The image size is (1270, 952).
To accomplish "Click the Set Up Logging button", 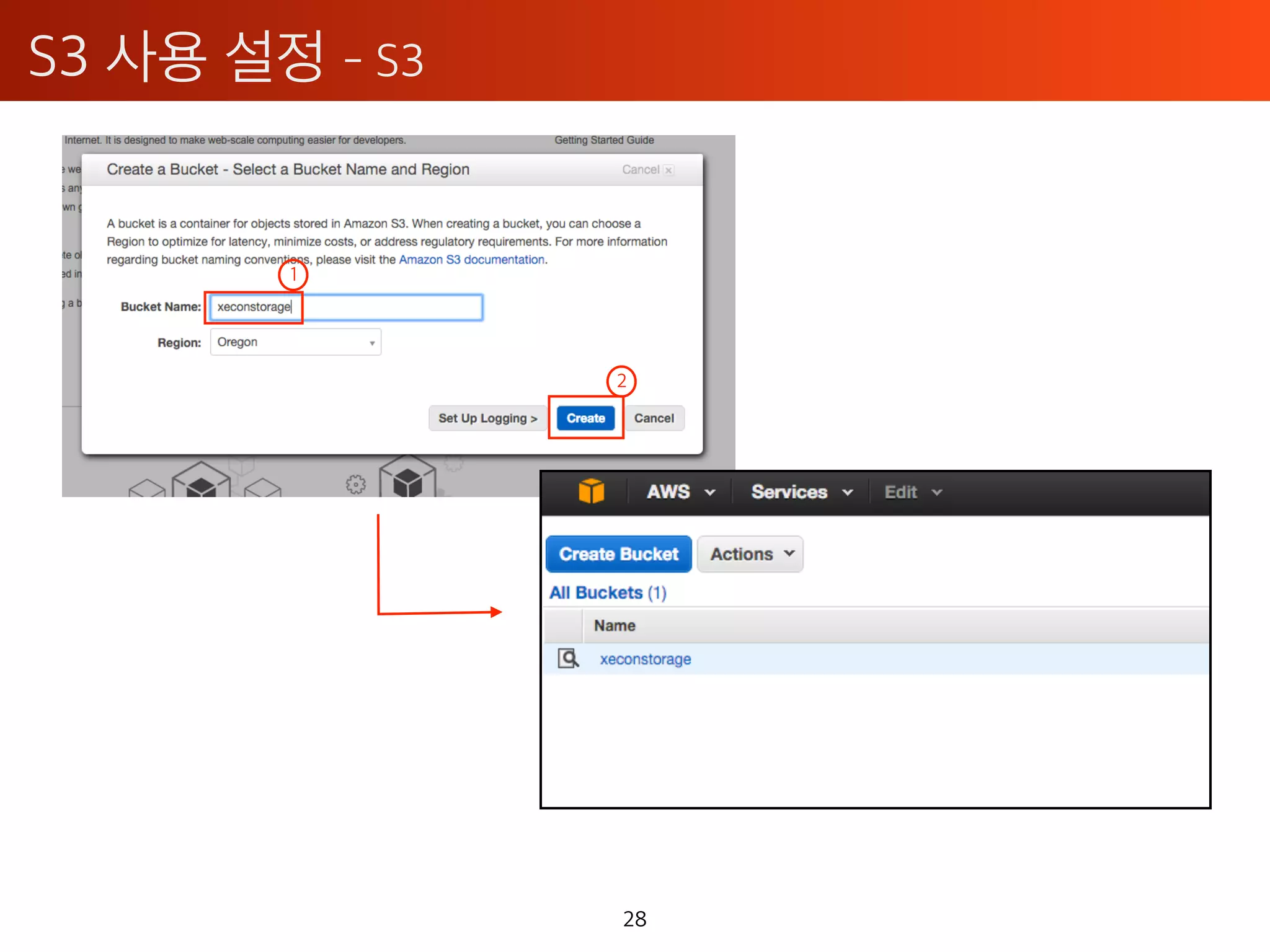I will (487, 418).
